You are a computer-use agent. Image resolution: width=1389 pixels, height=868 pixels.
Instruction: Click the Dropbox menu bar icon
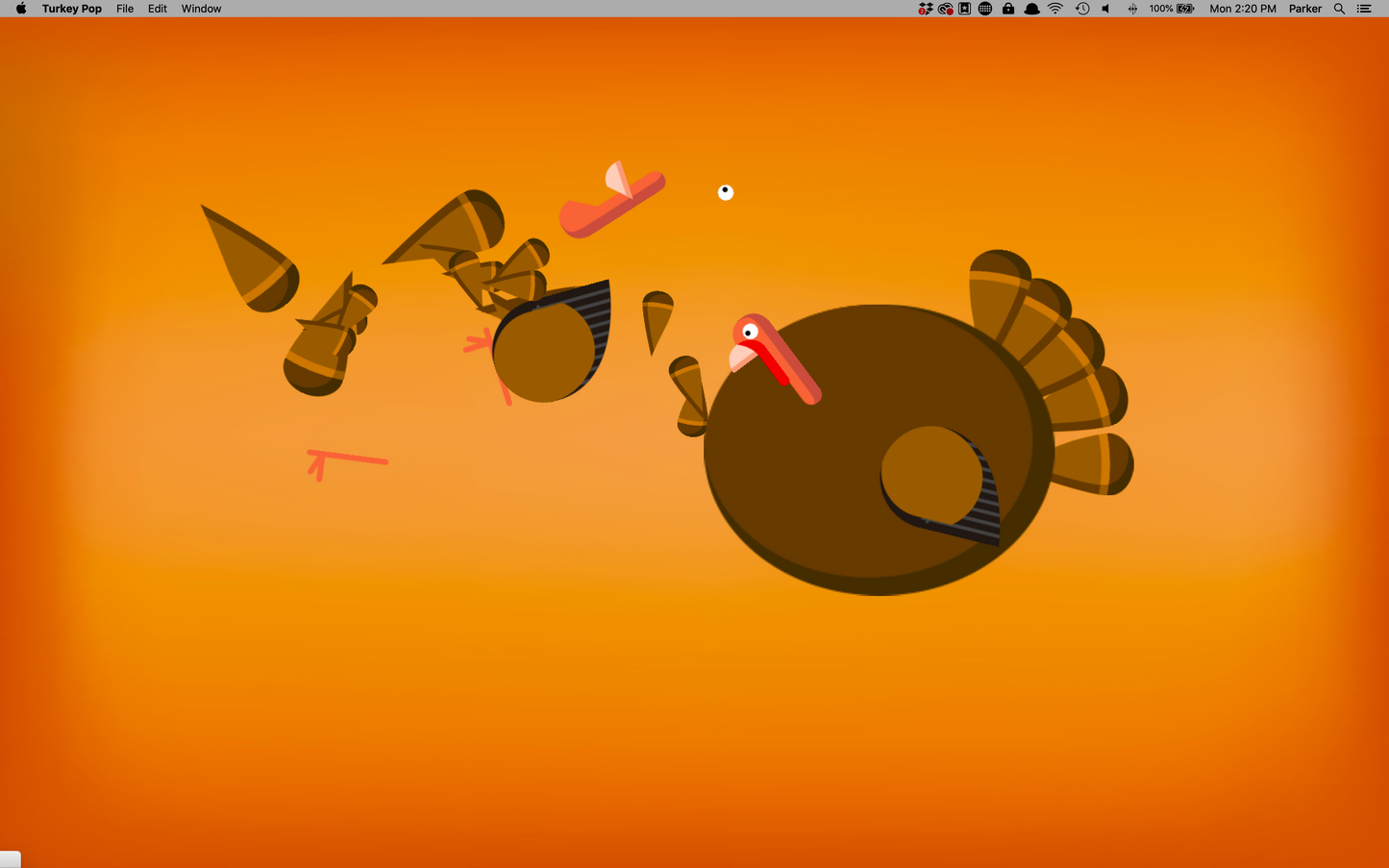925,9
